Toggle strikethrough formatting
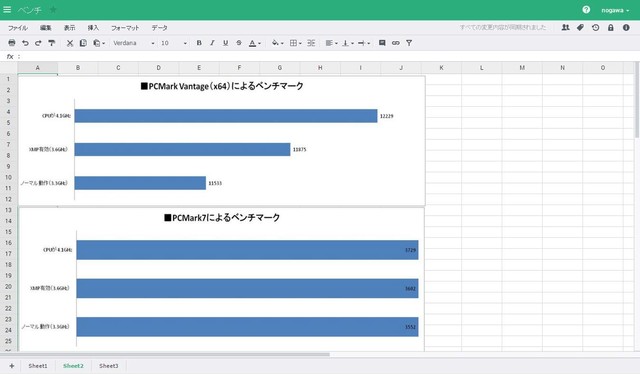 pos(239,43)
